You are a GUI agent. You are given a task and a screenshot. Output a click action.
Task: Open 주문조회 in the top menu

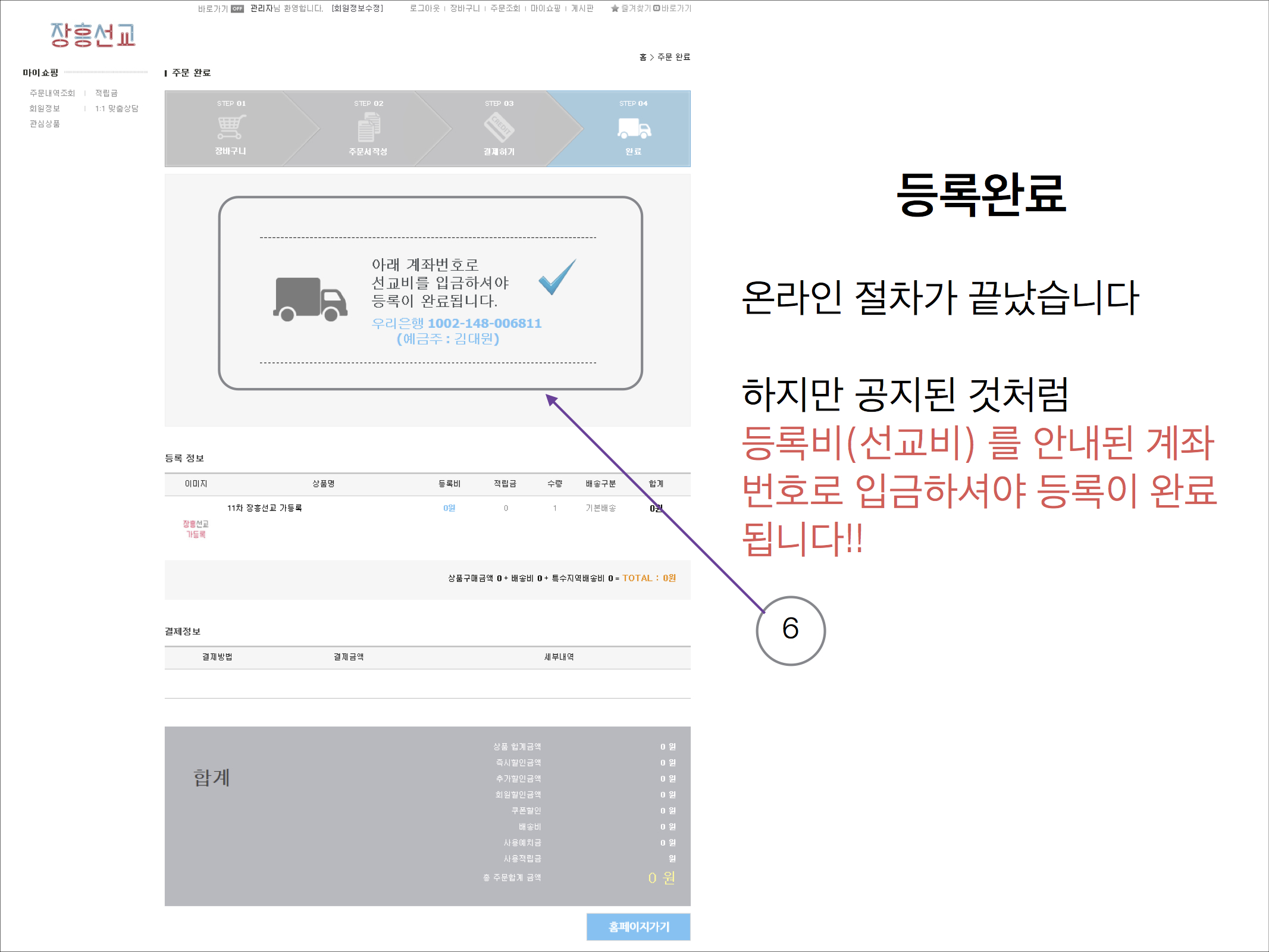(x=505, y=8)
